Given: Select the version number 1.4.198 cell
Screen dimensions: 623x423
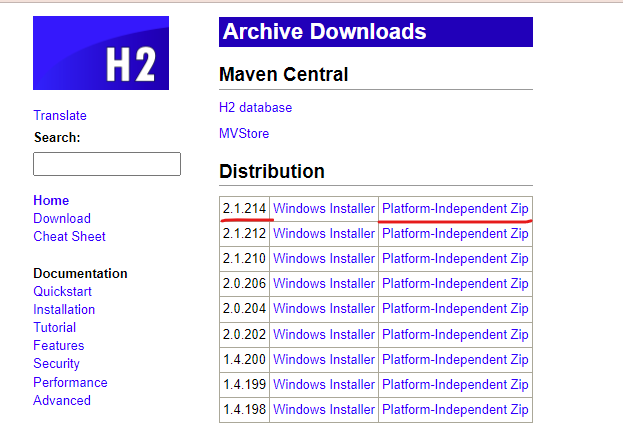Looking at the screenshot, I should 244,409.
